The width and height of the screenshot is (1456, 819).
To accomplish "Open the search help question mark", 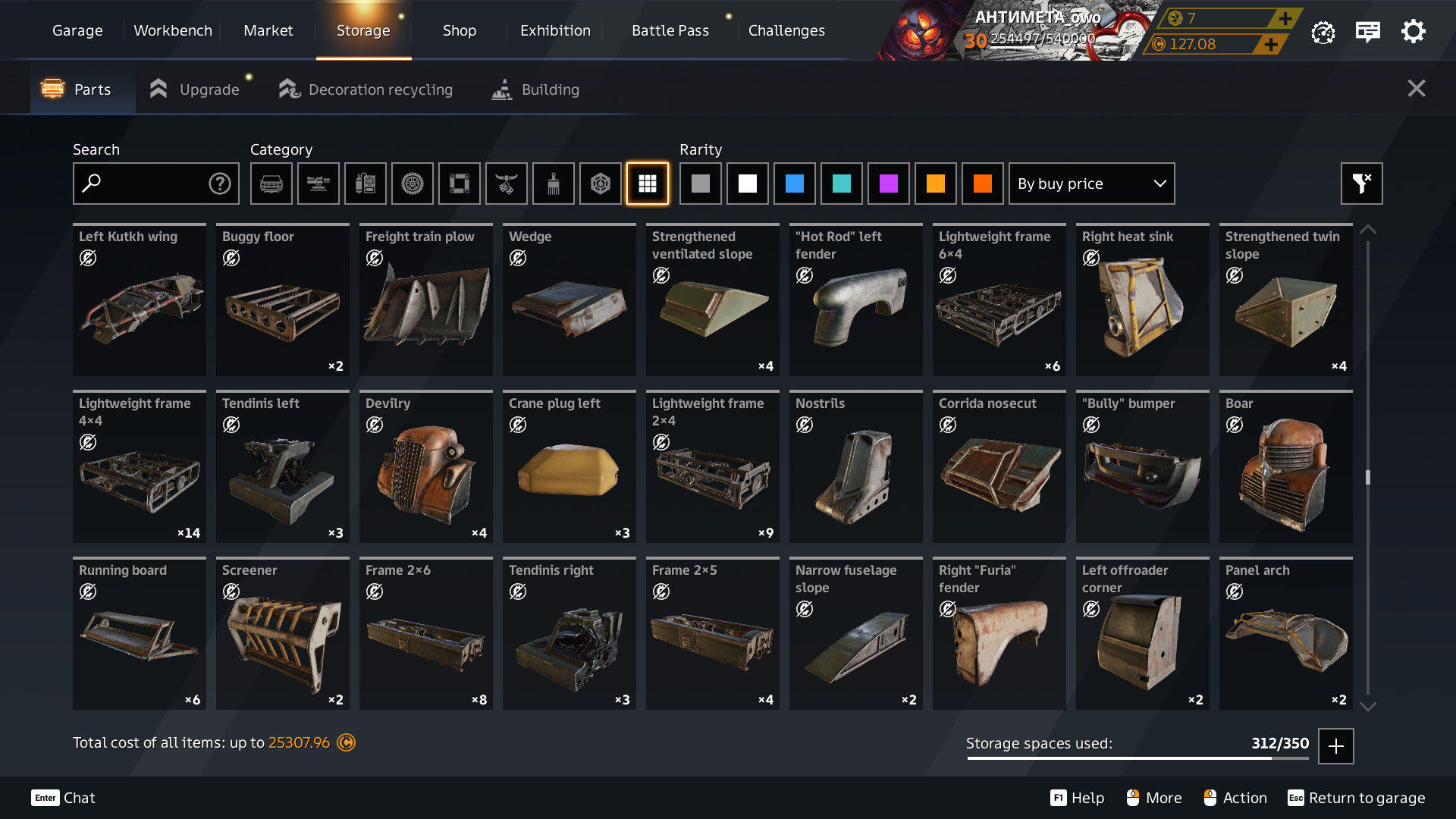I will click(220, 184).
